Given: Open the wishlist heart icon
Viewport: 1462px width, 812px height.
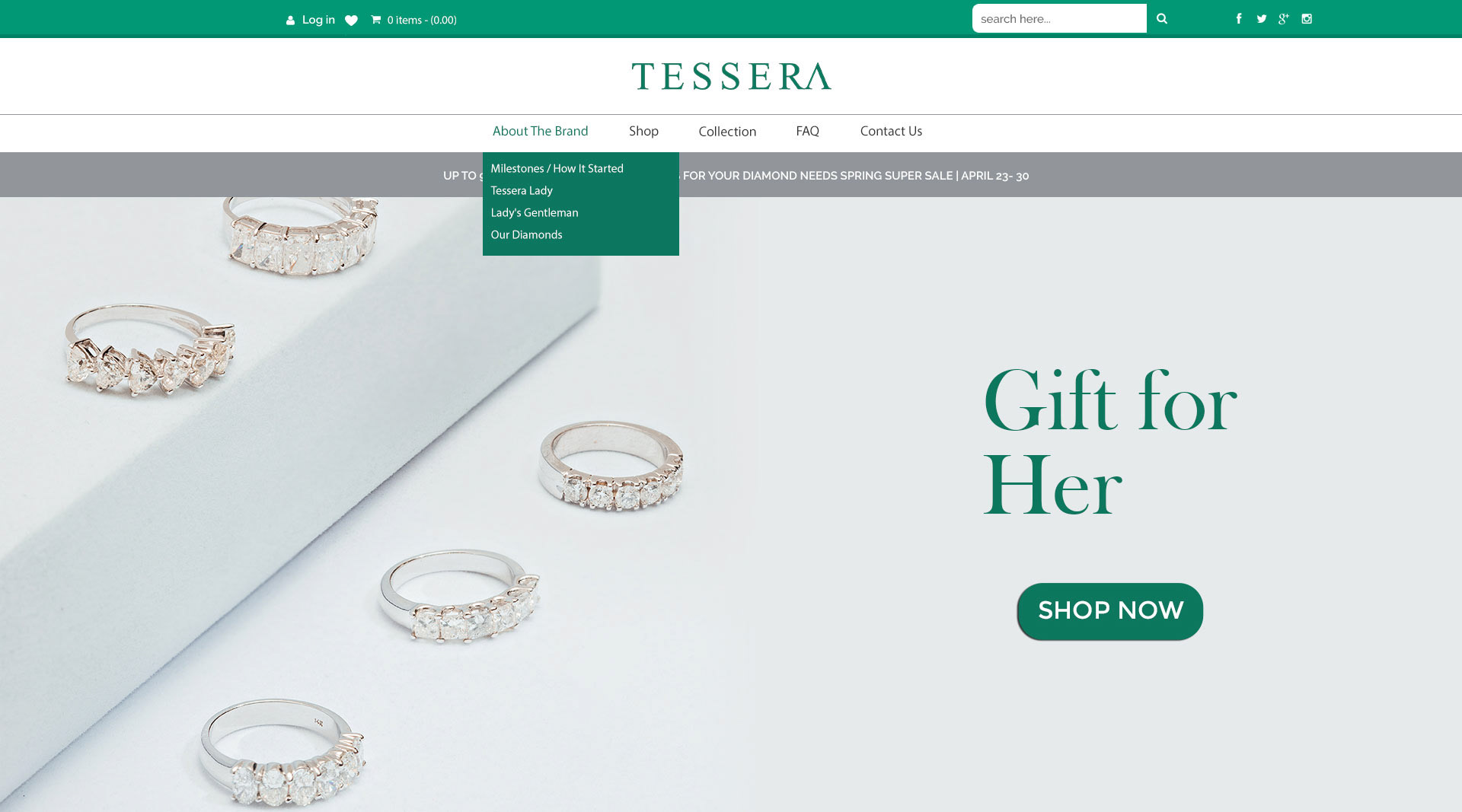Looking at the screenshot, I should tap(351, 21).
